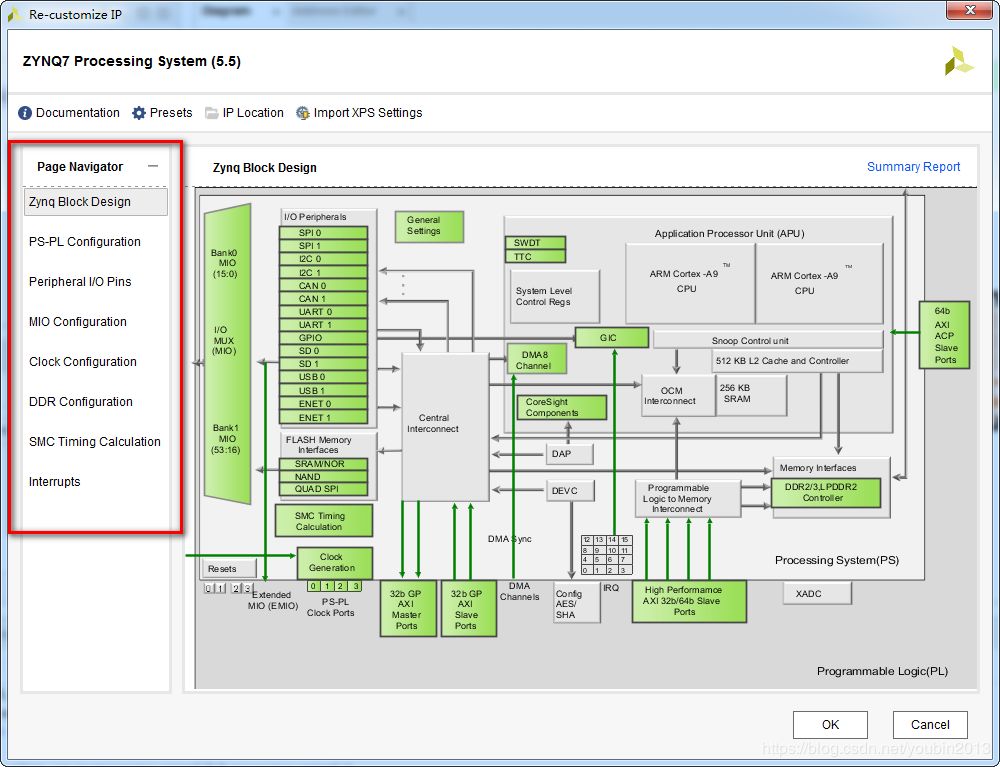This screenshot has height=767, width=1000.
Task: Click the CoreSight Components block
Action: tap(562, 407)
